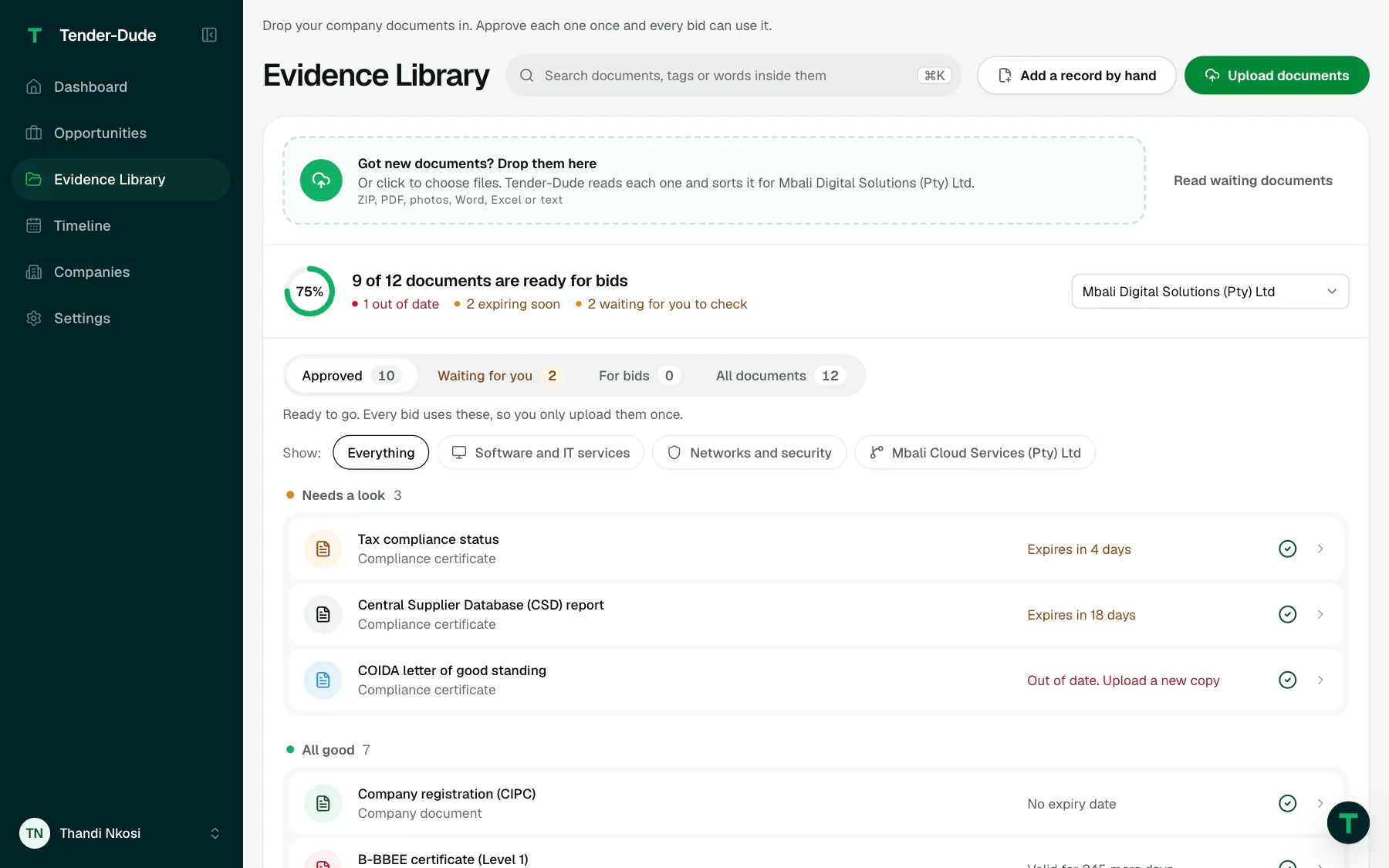Show Everything filter chip
The width and height of the screenshot is (1389, 868).
click(381, 453)
